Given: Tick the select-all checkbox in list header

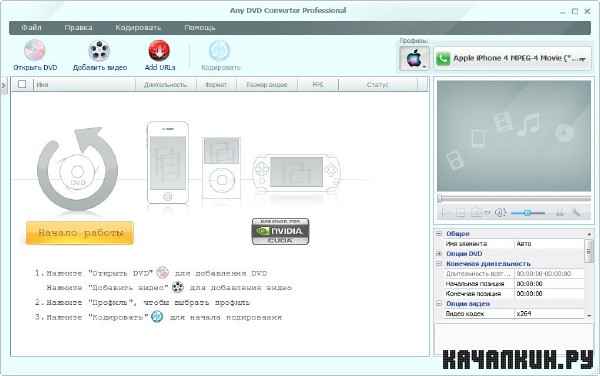Looking at the screenshot, I should (x=22, y=84).
